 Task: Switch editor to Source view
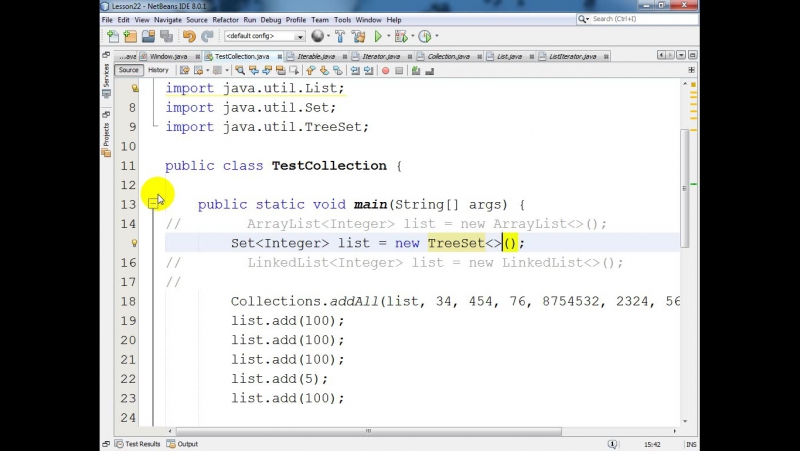pyautogui.click(x=129, y=70)
